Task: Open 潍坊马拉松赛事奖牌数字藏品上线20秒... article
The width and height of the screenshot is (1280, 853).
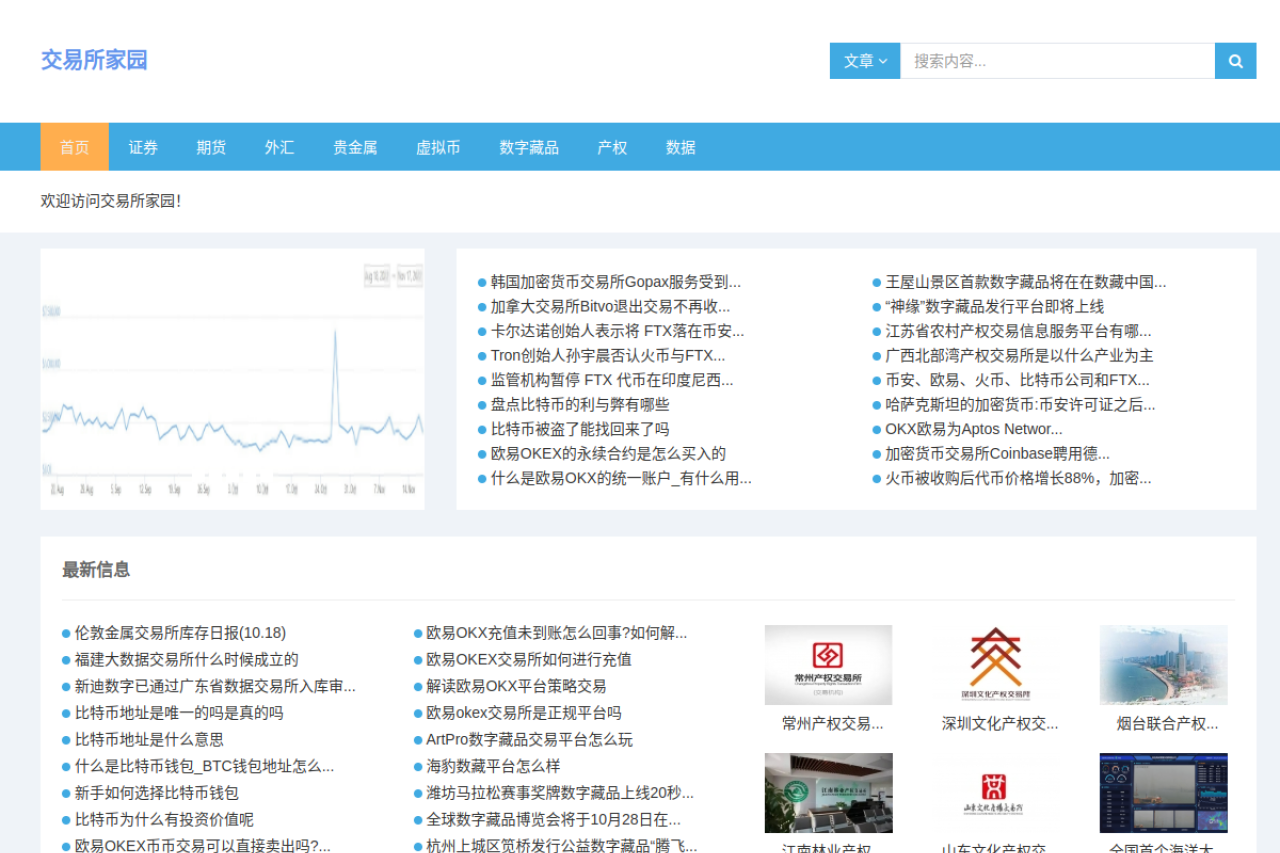Action: (x=560, y=793)
